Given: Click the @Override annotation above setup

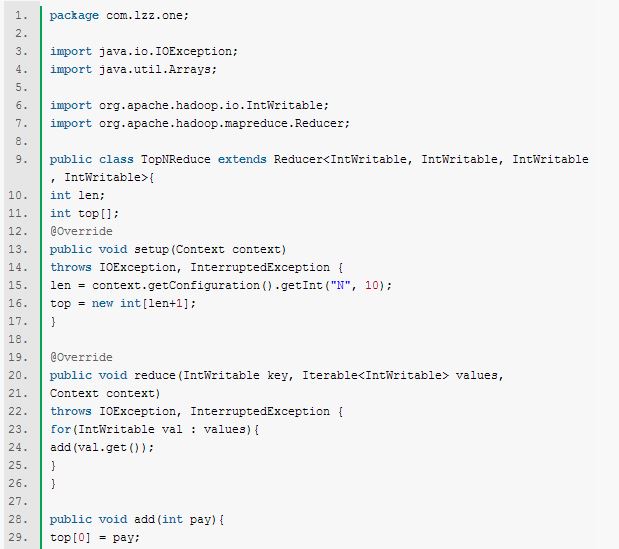Looking at the screenshot, I should click(81, 231).
